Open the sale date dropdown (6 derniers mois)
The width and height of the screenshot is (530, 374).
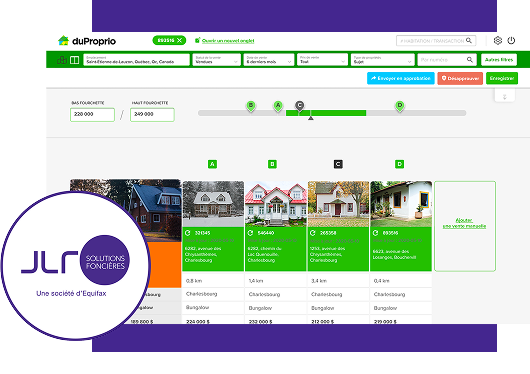click(x=268, y=60)
